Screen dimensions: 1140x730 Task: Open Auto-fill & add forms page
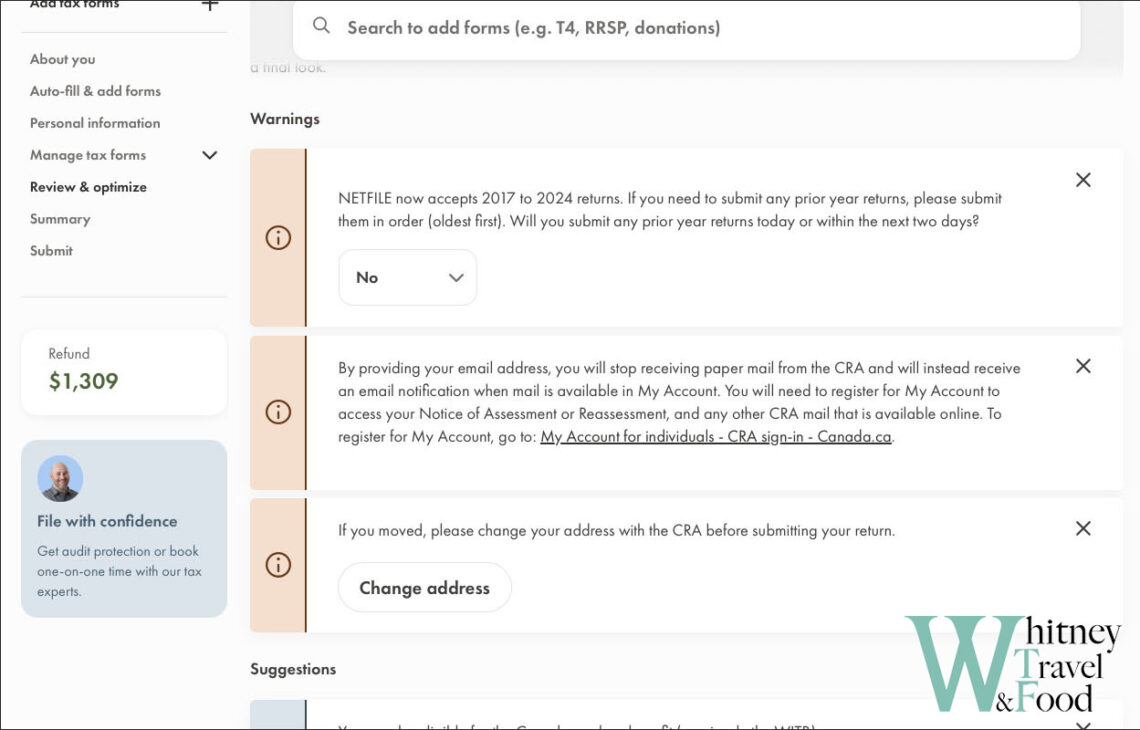(95, 91)
